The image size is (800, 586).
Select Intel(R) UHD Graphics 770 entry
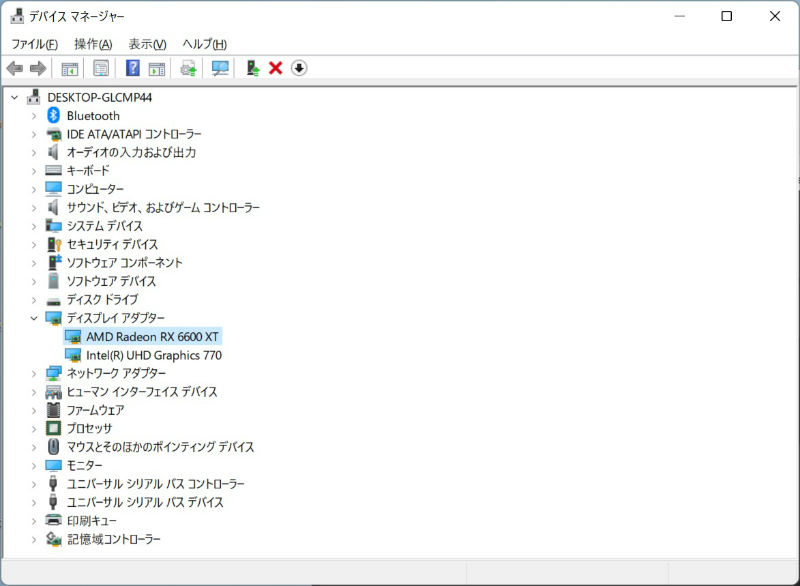pyautogui.click(x=154, y=355)
